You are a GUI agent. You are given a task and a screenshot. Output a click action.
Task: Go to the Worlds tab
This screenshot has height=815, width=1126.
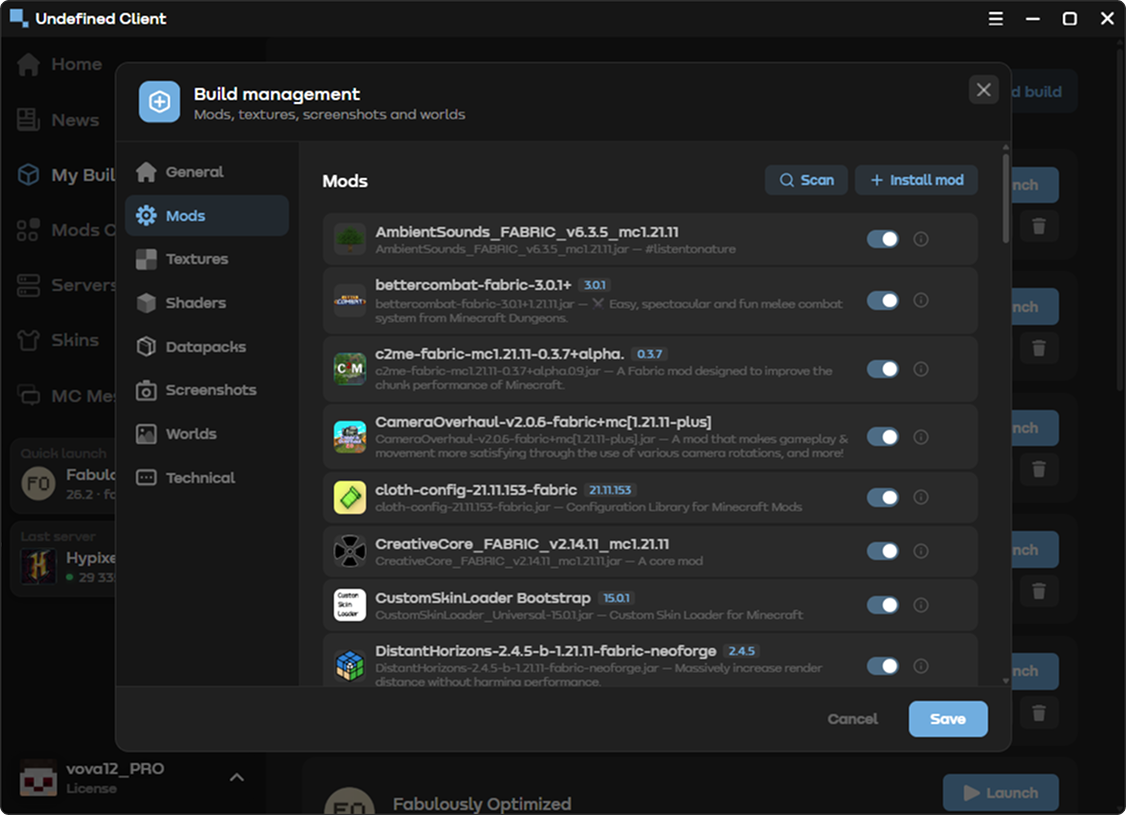[x=207, y=434]
